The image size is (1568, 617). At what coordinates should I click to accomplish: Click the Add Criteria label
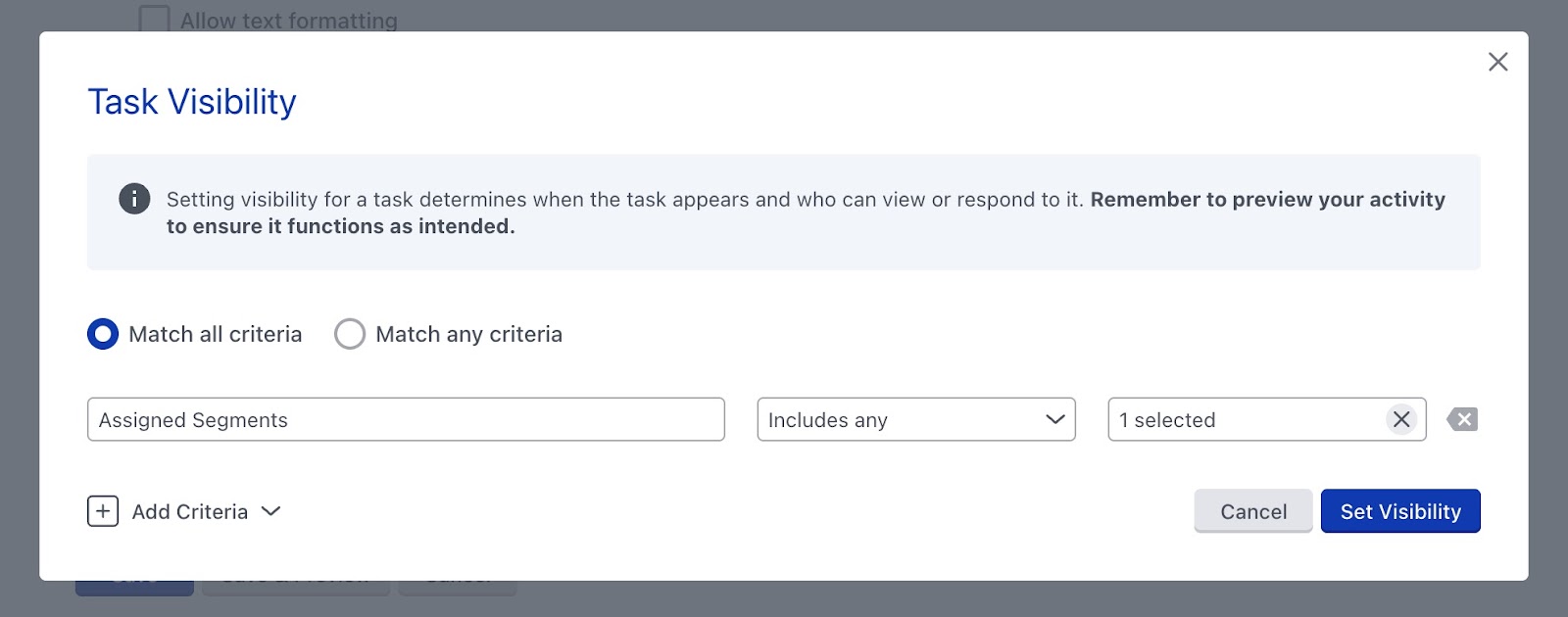(x=190, y=511)
